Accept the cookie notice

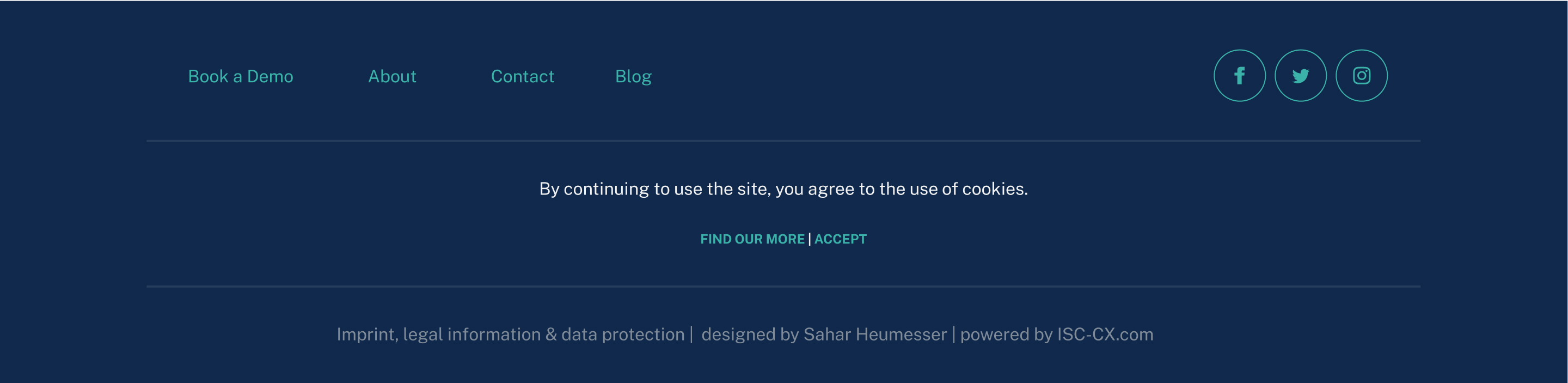coord(840,239)
